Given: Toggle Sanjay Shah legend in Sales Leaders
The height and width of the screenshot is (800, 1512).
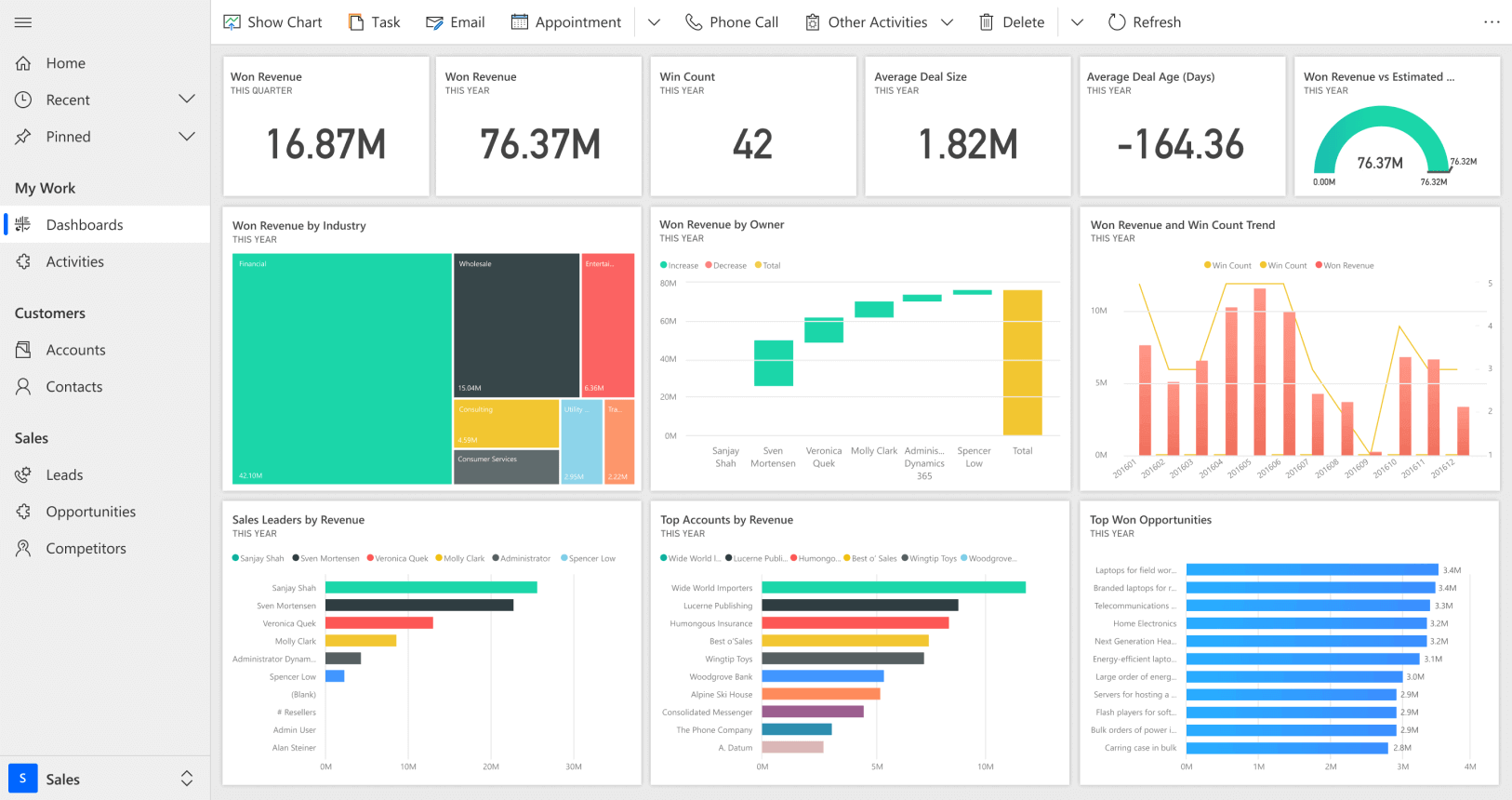Looking at the screenshot, I should coord(258,559).
